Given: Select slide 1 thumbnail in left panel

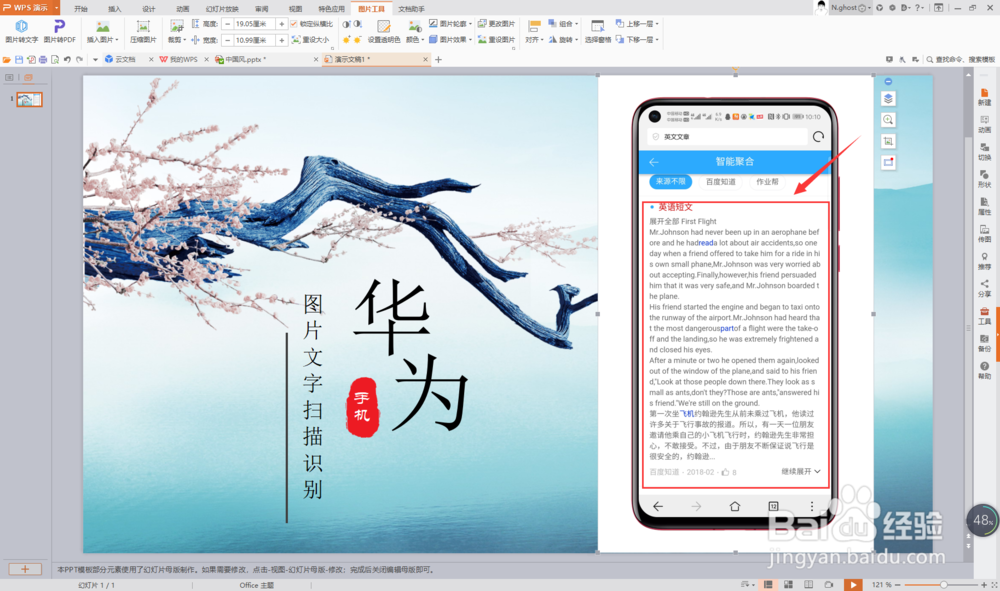Looking at the screenshot, I should click(29, 99).
